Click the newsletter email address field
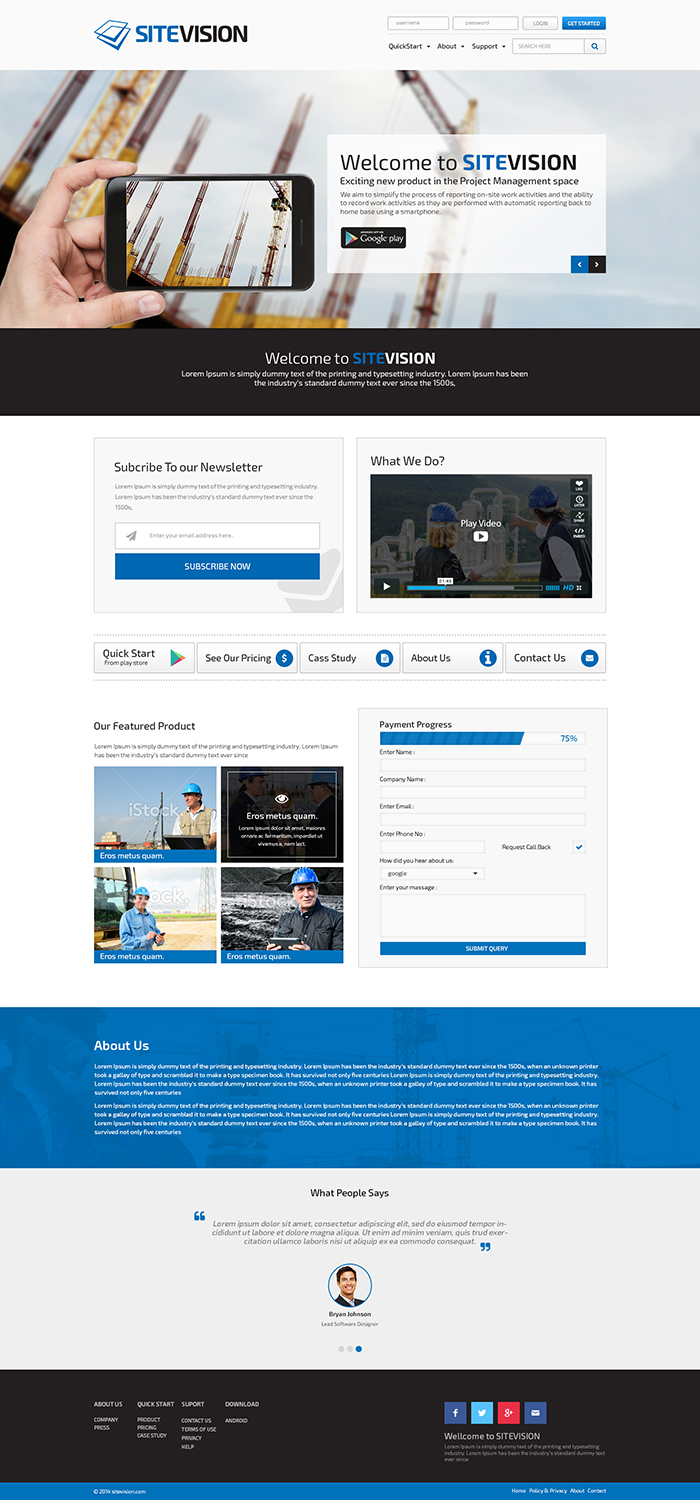The image size is (700, 1500). click(217, 536)
